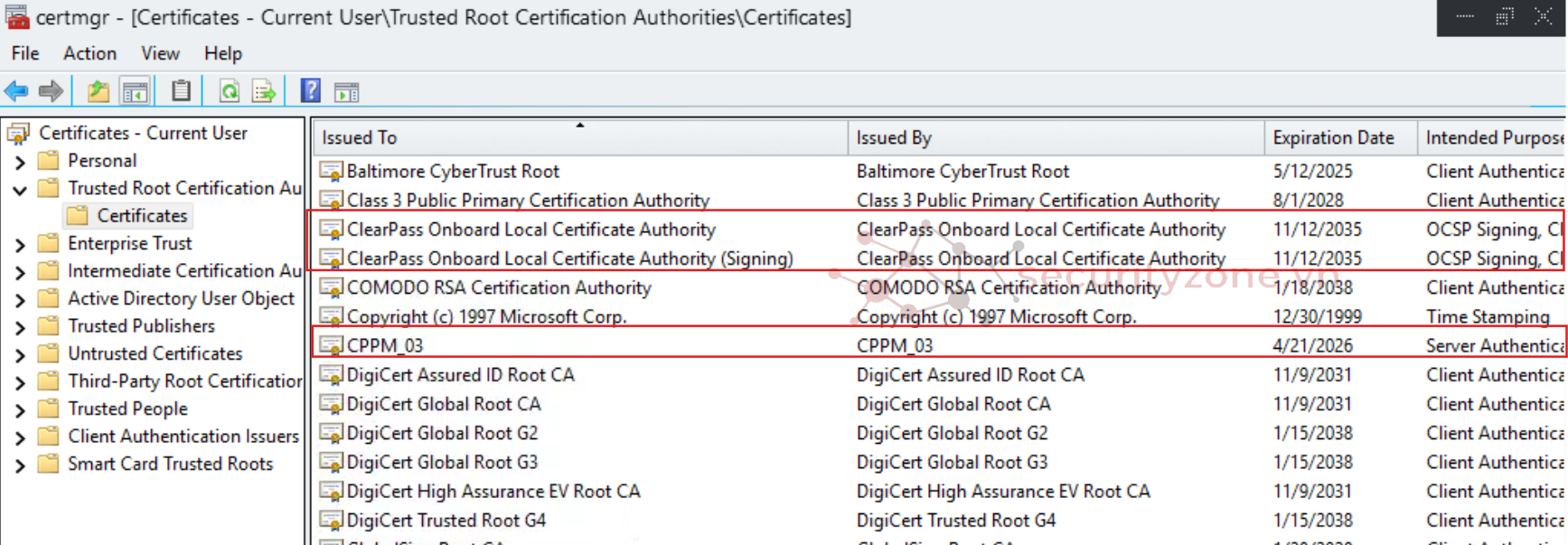This screenshot has width=1568, height=545.
Task: Click the DigiCert Global Root G2 certificate icon
Action: pyautogui.click(x=332, y=434)
